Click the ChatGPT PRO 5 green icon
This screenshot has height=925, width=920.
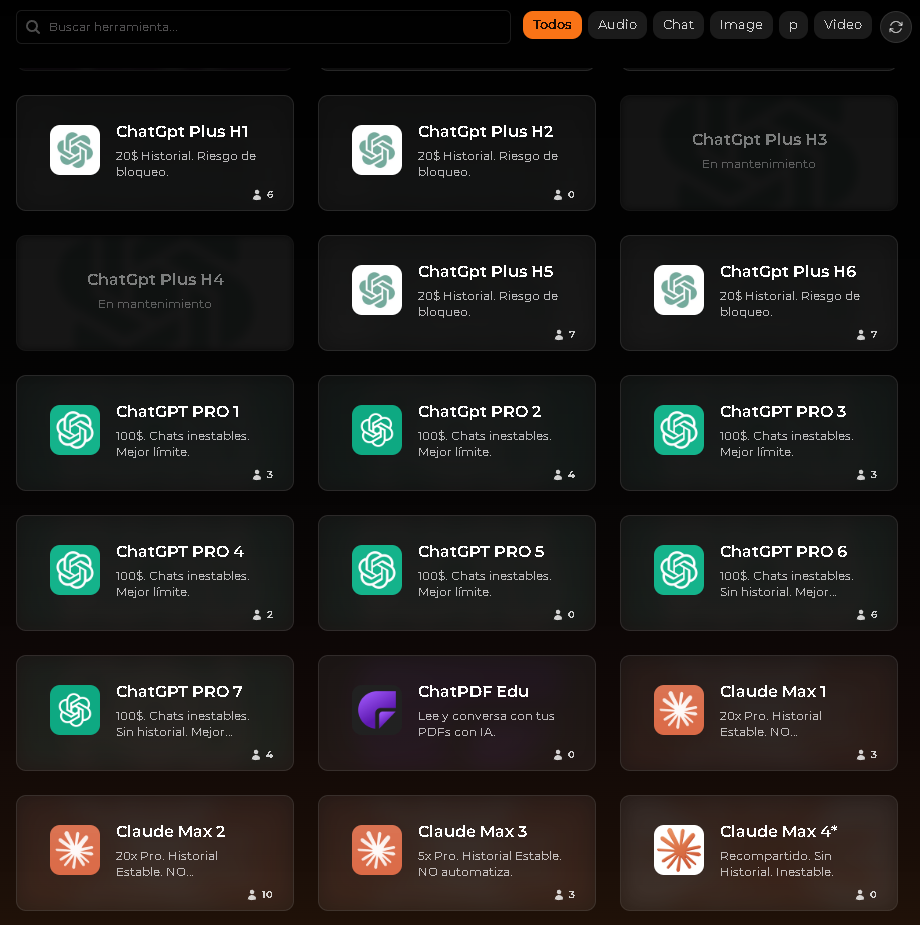click(x=377, y=570)
